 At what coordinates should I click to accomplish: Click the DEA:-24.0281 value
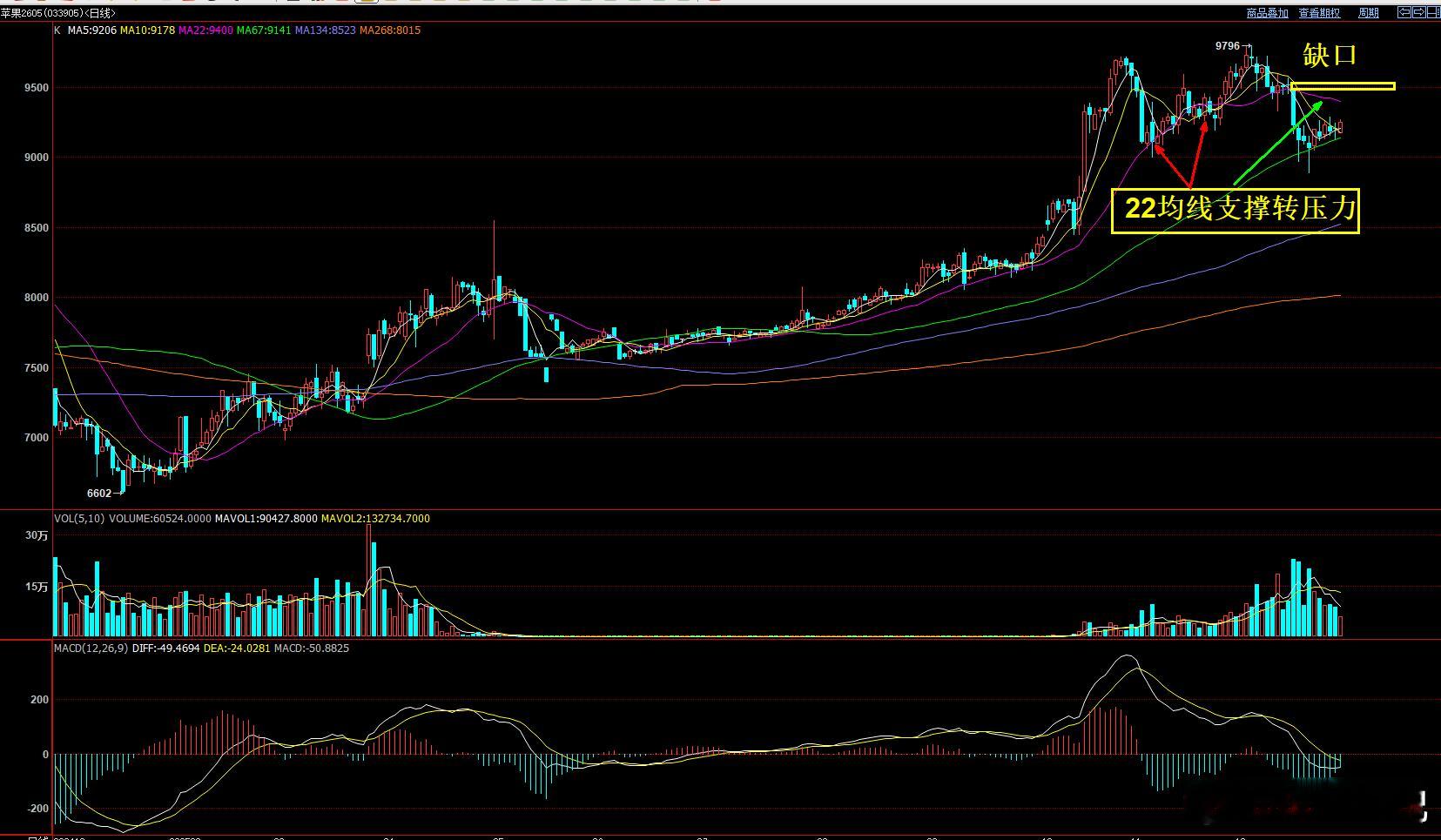tap(237, 648)
